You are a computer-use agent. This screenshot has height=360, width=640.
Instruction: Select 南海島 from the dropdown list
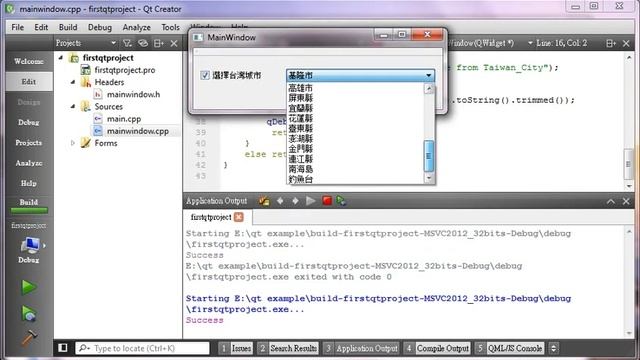355,169
